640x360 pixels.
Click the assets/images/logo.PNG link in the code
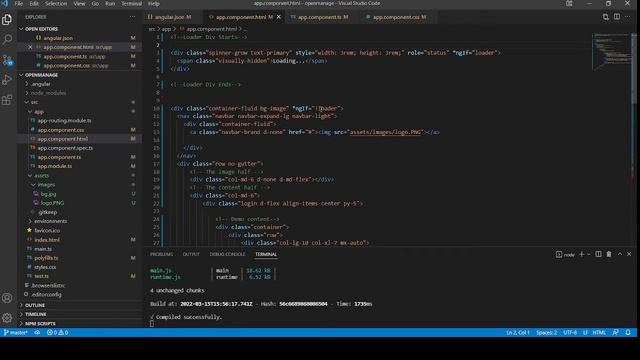click(385, 132)
